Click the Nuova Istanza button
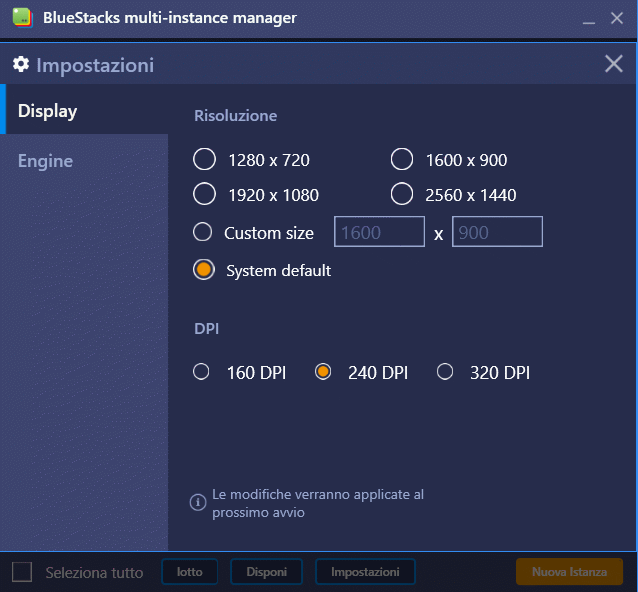 569,572
